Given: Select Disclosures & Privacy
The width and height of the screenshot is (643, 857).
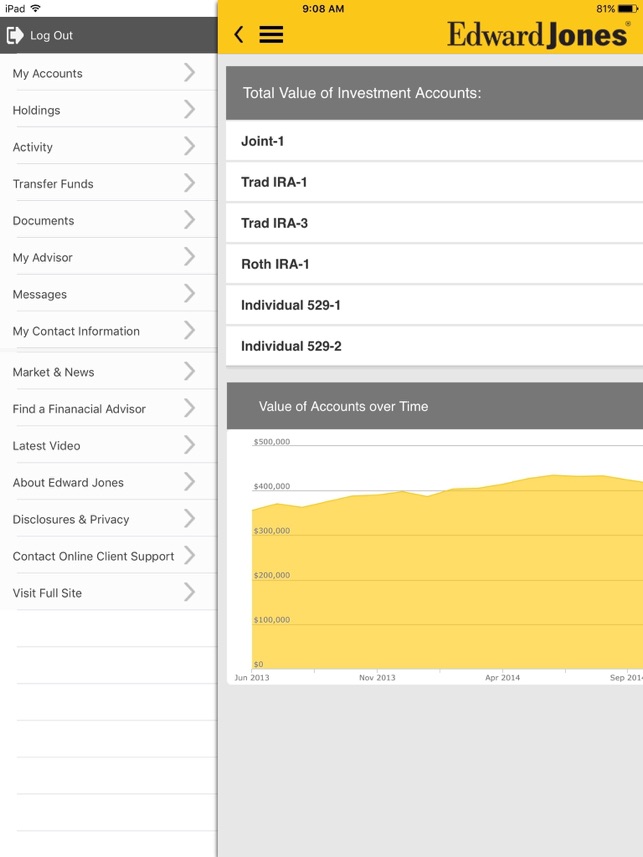Looking at the screenshot, I should click(108, 519).
